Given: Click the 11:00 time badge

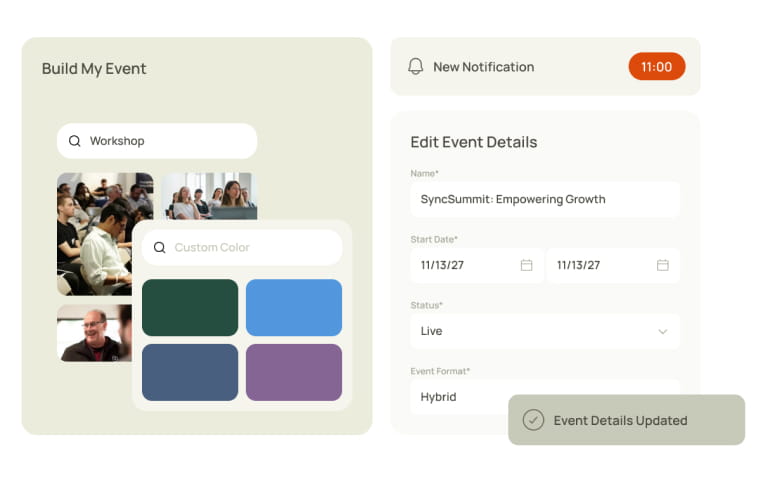Looking at the screenshot, I should pyautogui.click(x=656, y=66).
